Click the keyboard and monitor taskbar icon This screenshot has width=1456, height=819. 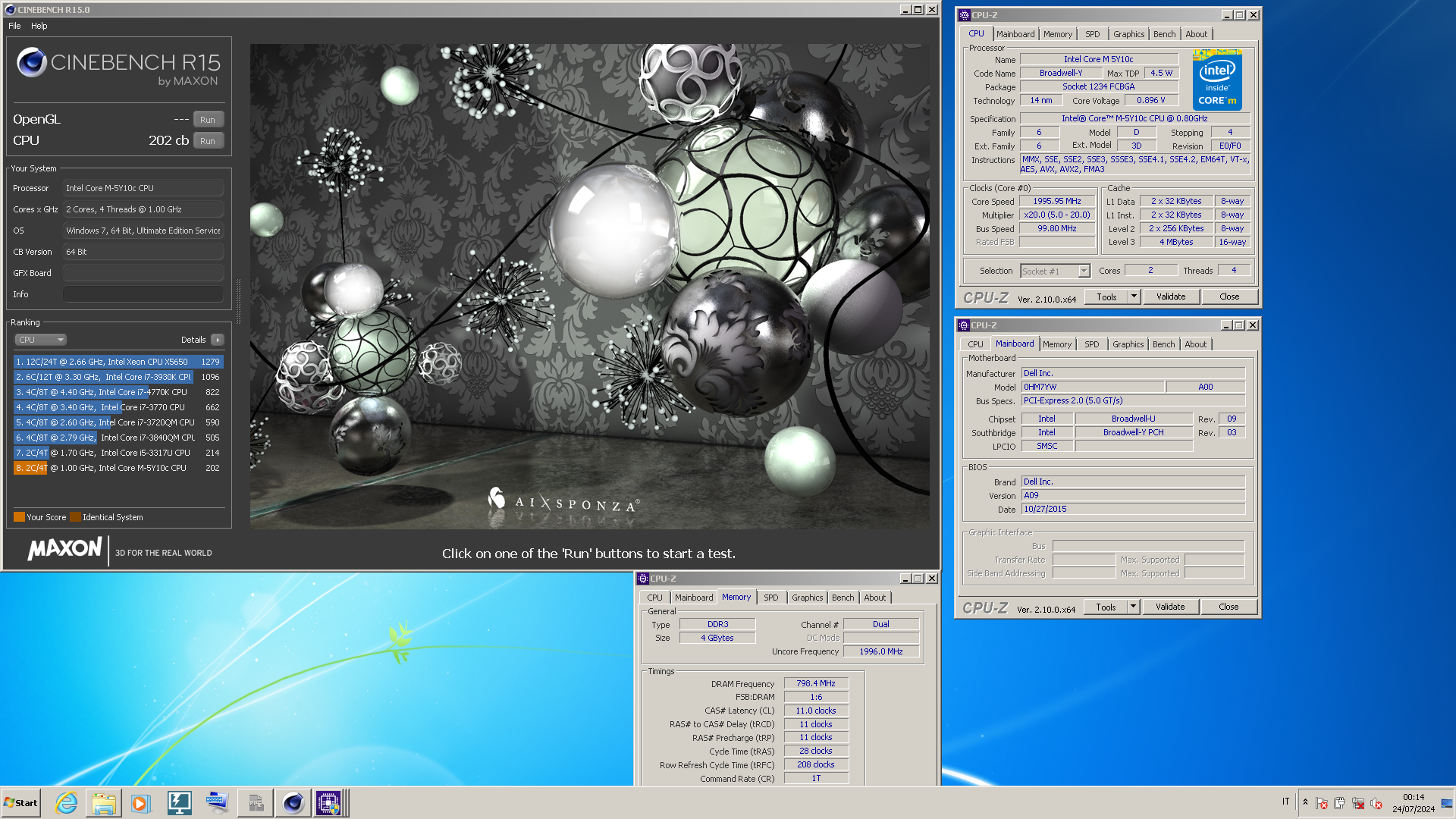tap(217, 803)
